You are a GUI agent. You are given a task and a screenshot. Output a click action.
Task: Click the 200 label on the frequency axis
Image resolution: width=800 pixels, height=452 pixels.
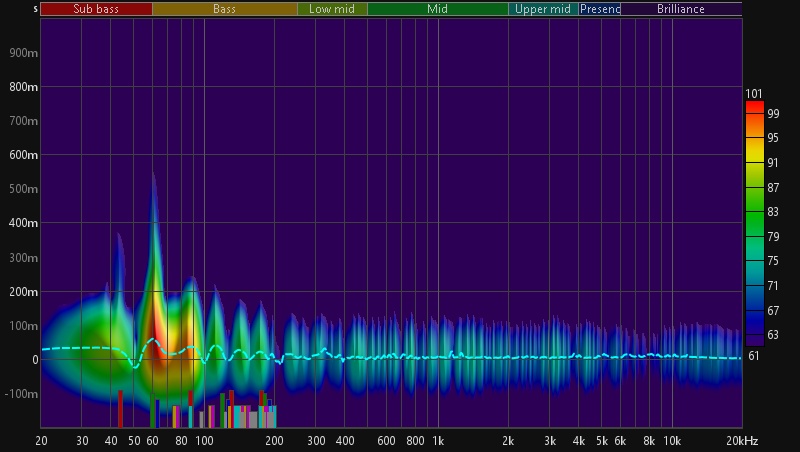coord(273,441)
